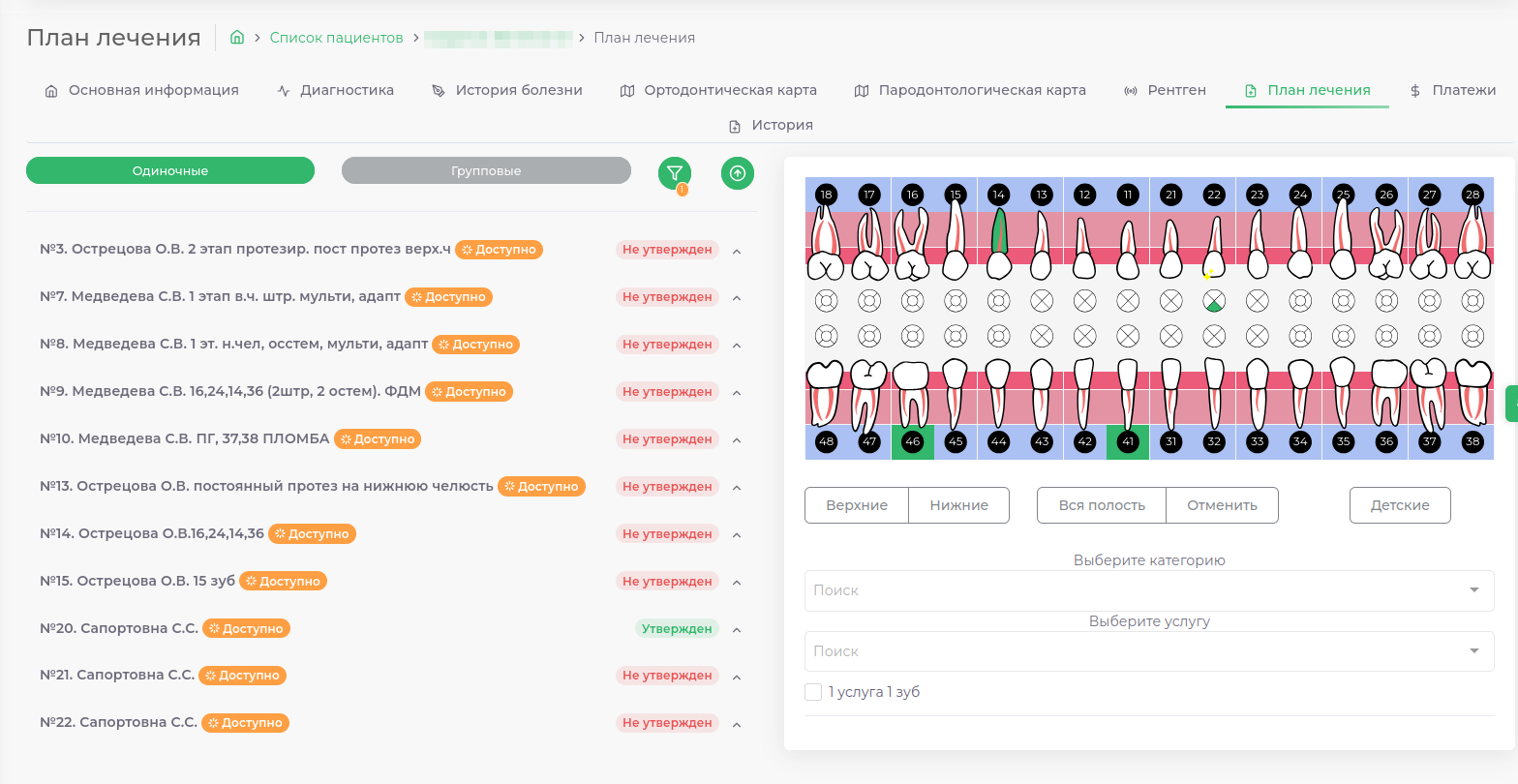Select tooth 14 with green root
This screenshot has height=784, width=1518.
pyautogui.click(x=998, y=236)
